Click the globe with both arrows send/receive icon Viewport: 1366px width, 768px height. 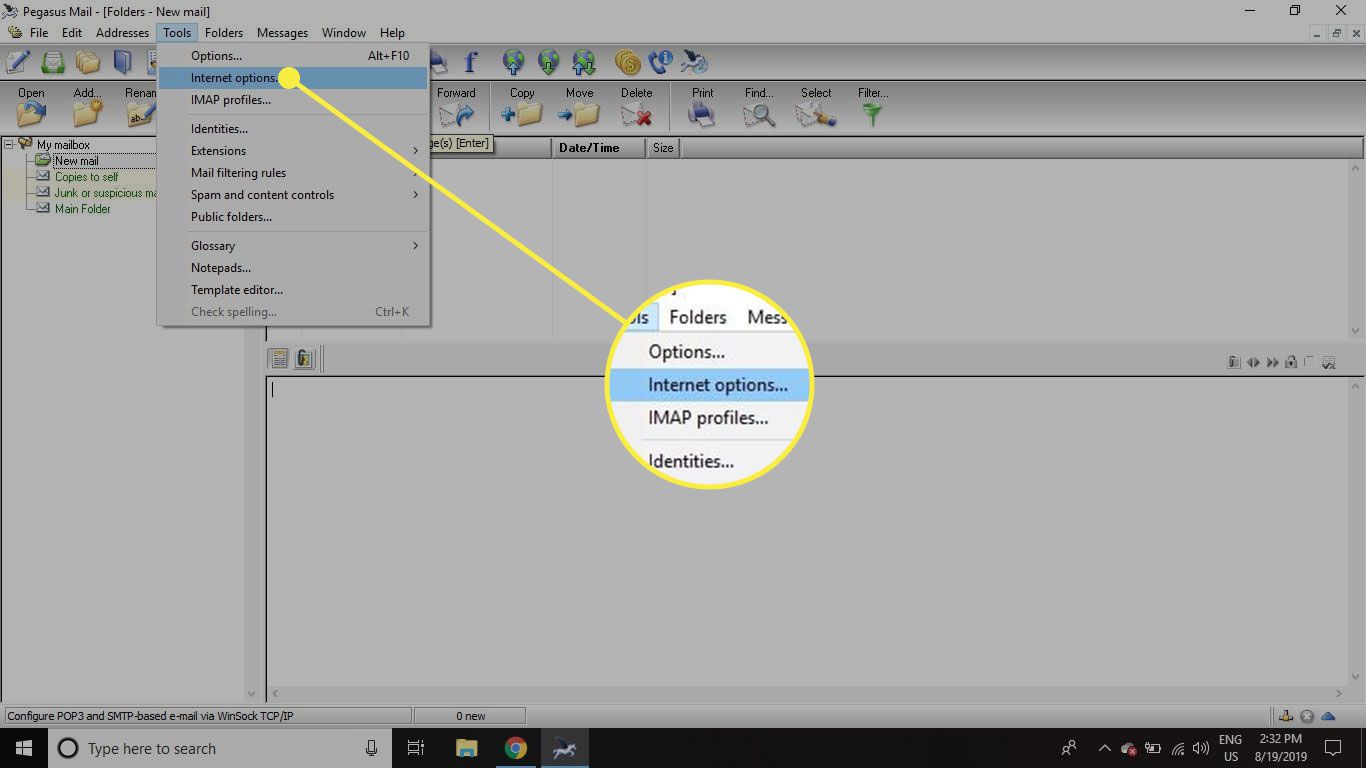coord(583,62)
